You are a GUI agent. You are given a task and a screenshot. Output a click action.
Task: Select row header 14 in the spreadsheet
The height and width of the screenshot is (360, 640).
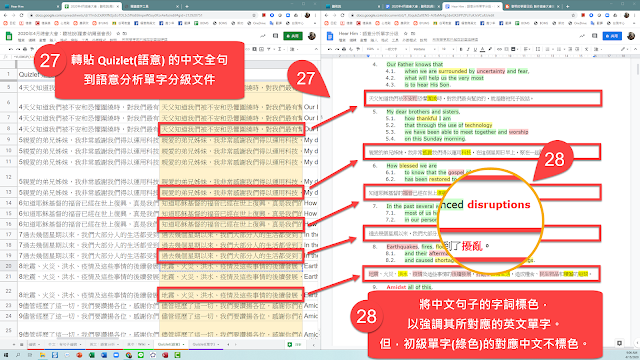point(9,203)
